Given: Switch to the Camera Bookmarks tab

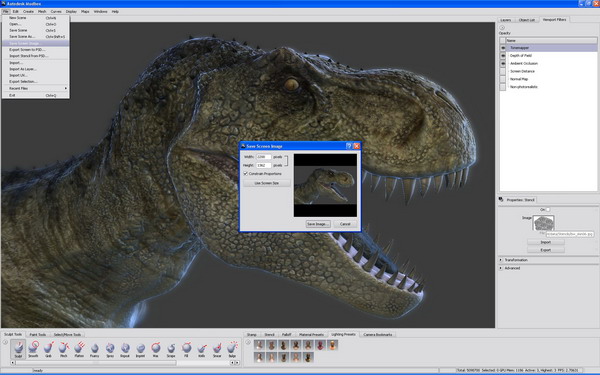Looking at the screenshot, I should [x=378, y=334].
